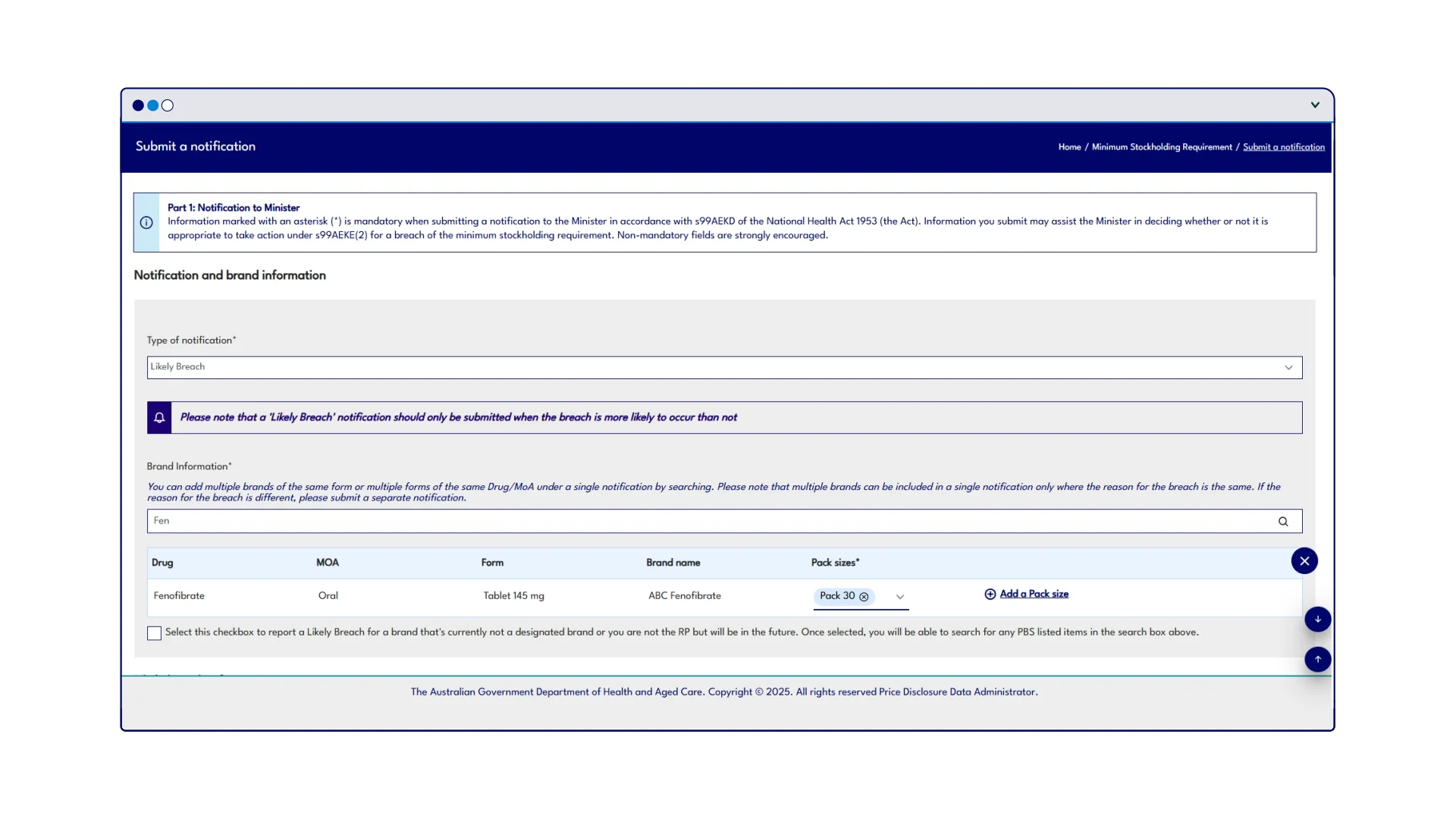
Task: Tick the Likely Breach non-designated brand checkbox
Action: coord(154,632)
